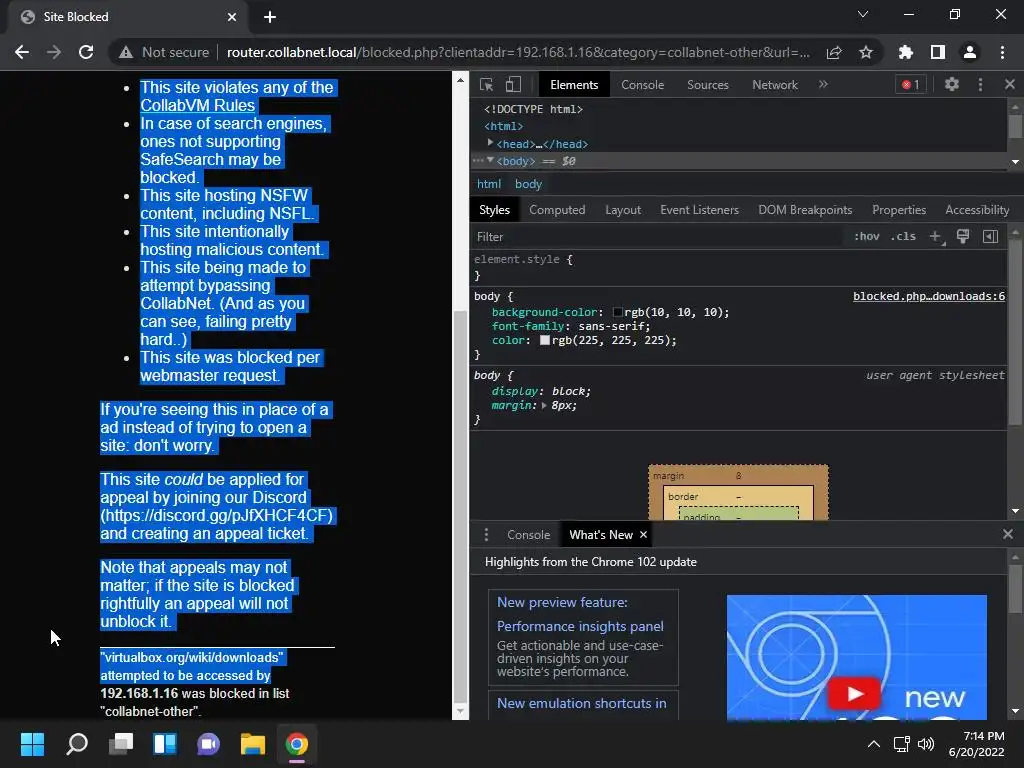This screenshot has width=1024, height=768.
Task: Switch to the Console tab
Action: tap(643, 85)
